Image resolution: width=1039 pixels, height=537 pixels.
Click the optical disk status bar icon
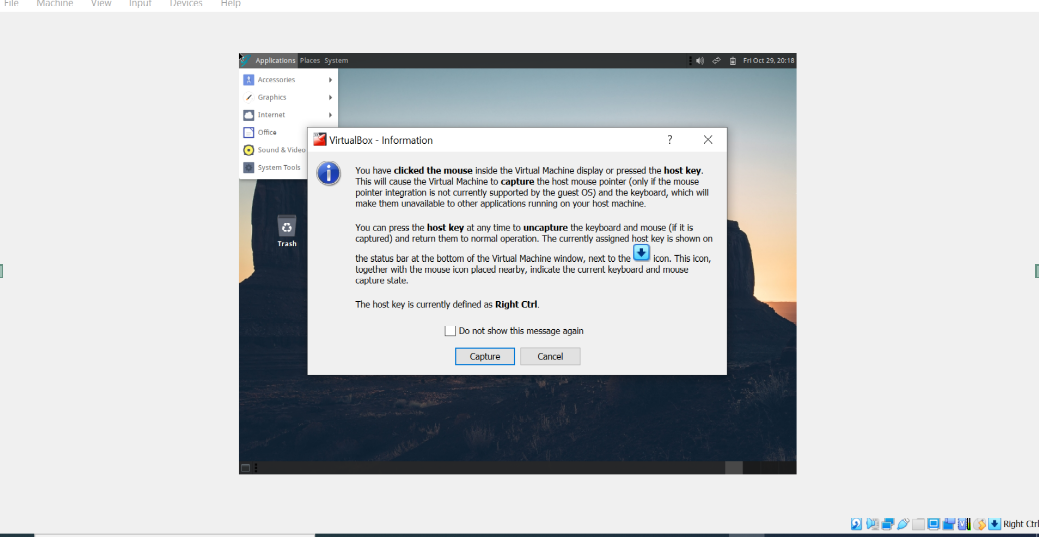tap(856, 524)
